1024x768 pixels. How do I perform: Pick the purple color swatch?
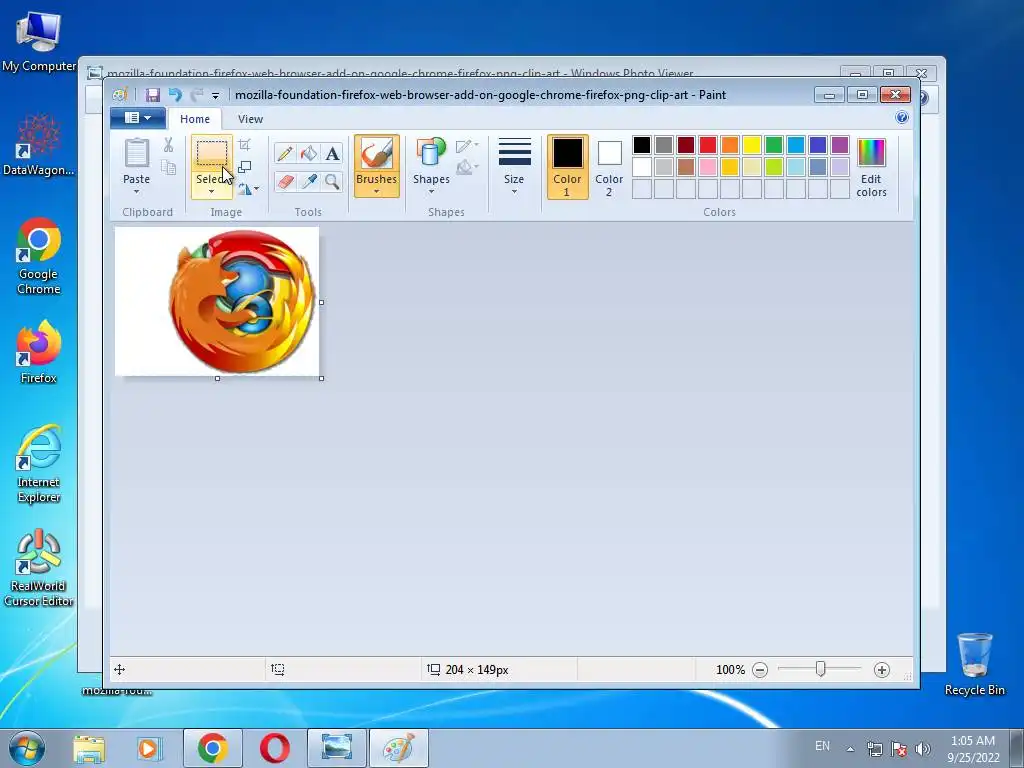pos(840,145)
